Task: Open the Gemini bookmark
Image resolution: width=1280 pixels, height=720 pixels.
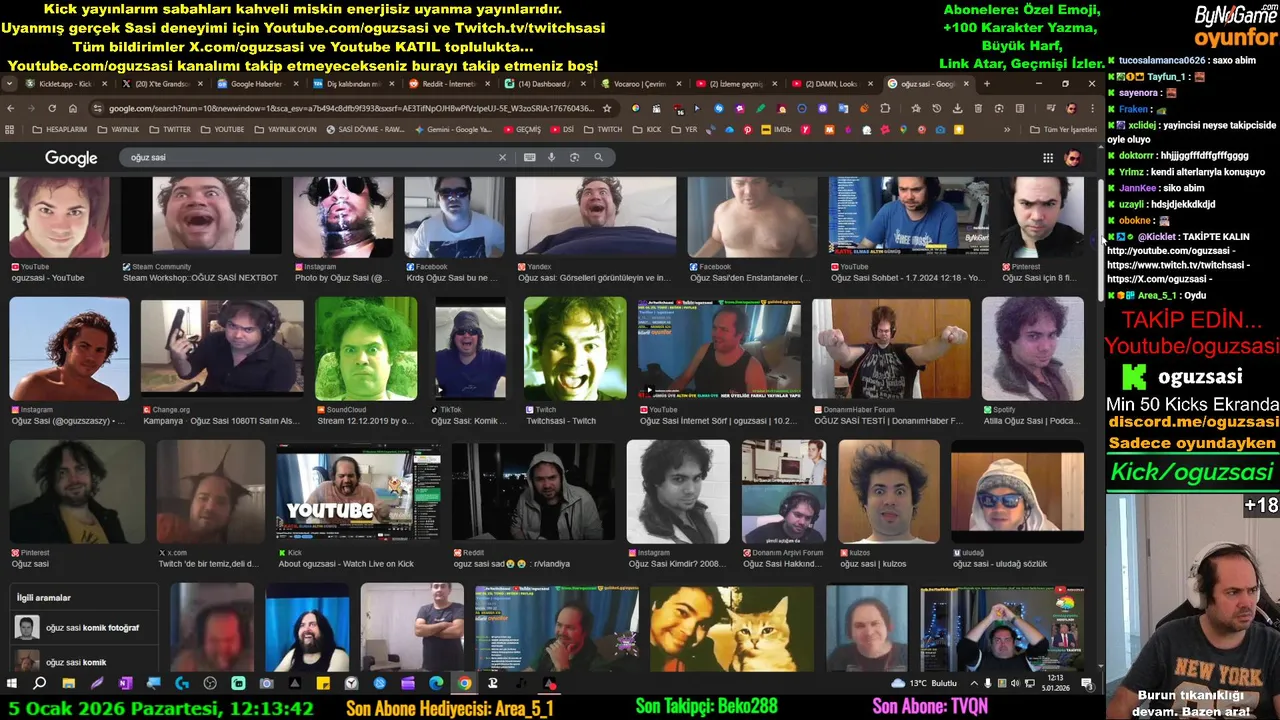Action: tap(453, 129)
